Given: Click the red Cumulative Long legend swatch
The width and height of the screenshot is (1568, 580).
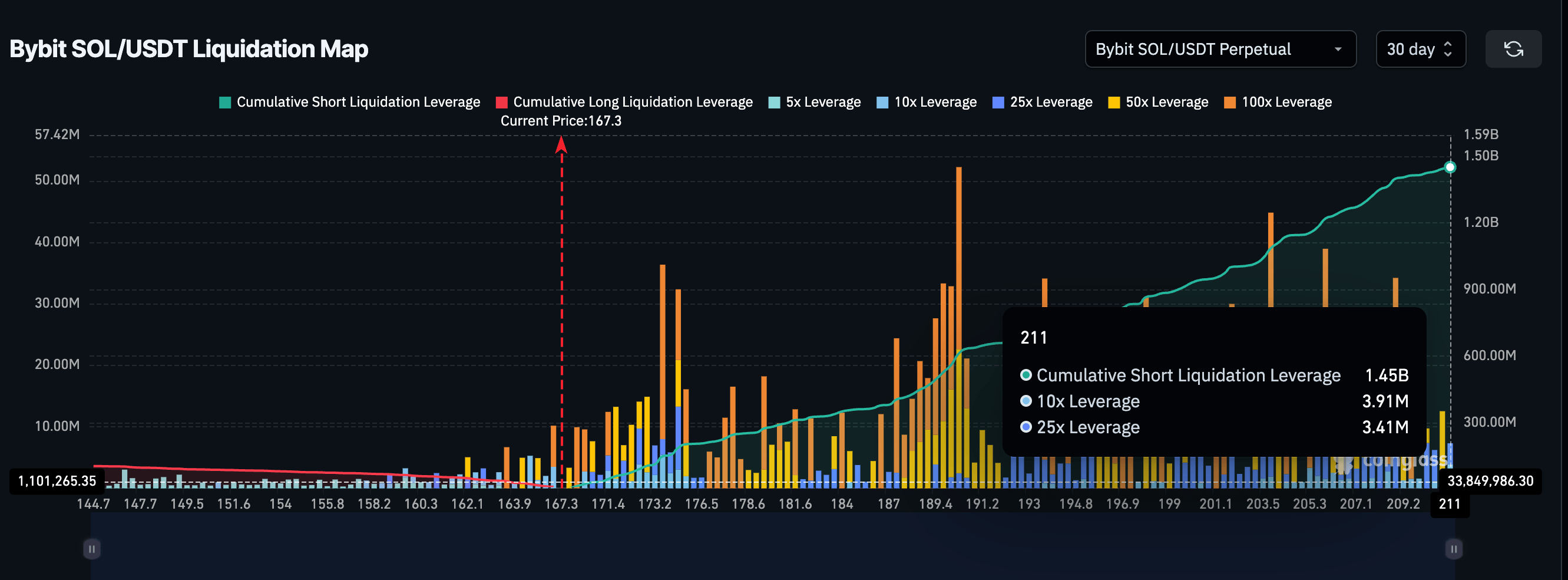Looking at the screenshot, I should point(502,103).
